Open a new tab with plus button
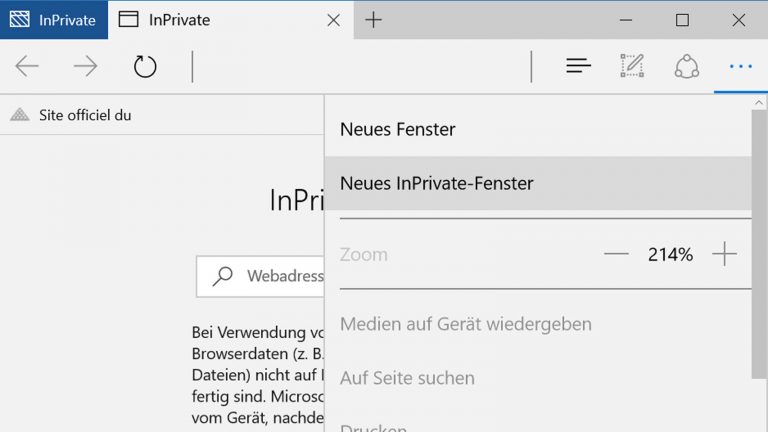 point(373,20)
